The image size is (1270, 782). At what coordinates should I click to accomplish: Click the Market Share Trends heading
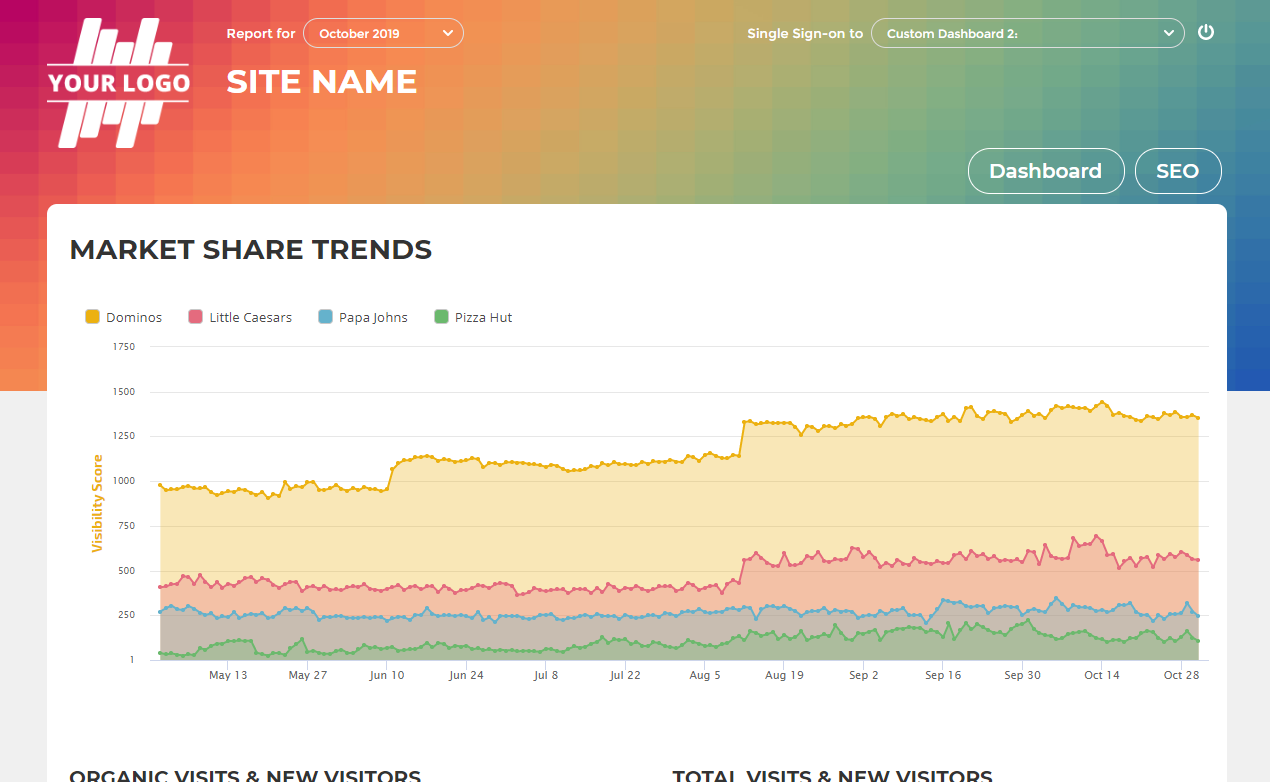251,250
